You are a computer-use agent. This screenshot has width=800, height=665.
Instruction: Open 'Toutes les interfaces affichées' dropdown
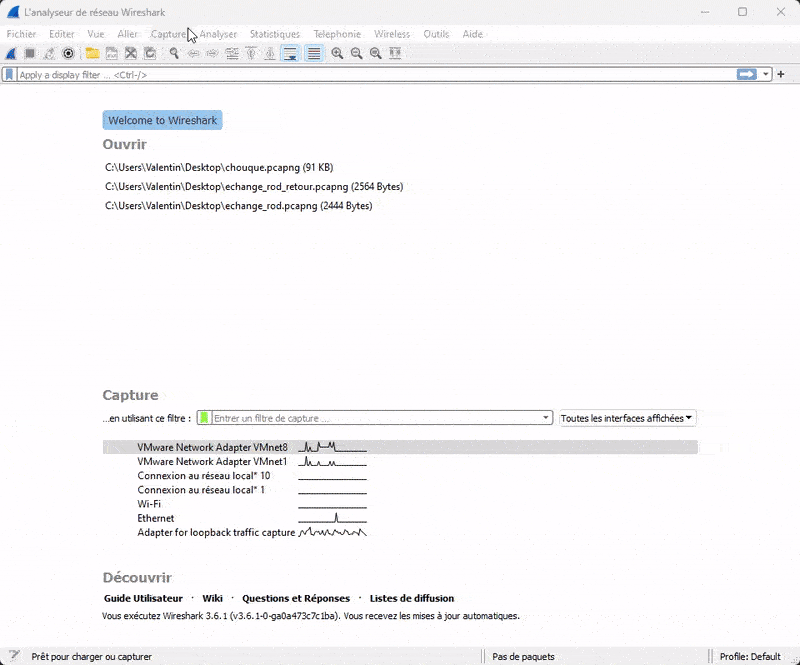627,418
